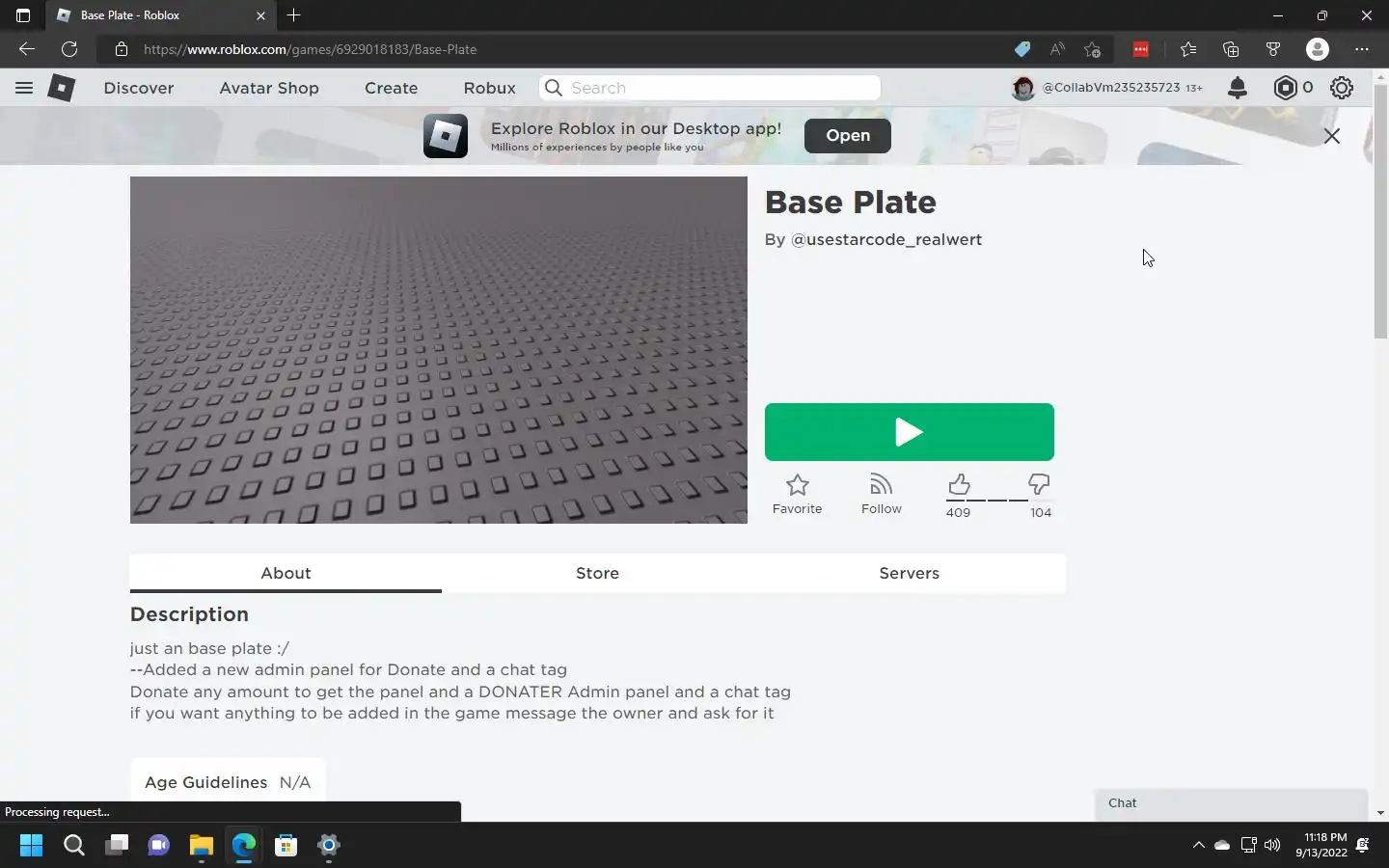The height and width of the screenshot is (868, 1389).
Task: Open the Robux balance icon
Action: point(1285,88)
